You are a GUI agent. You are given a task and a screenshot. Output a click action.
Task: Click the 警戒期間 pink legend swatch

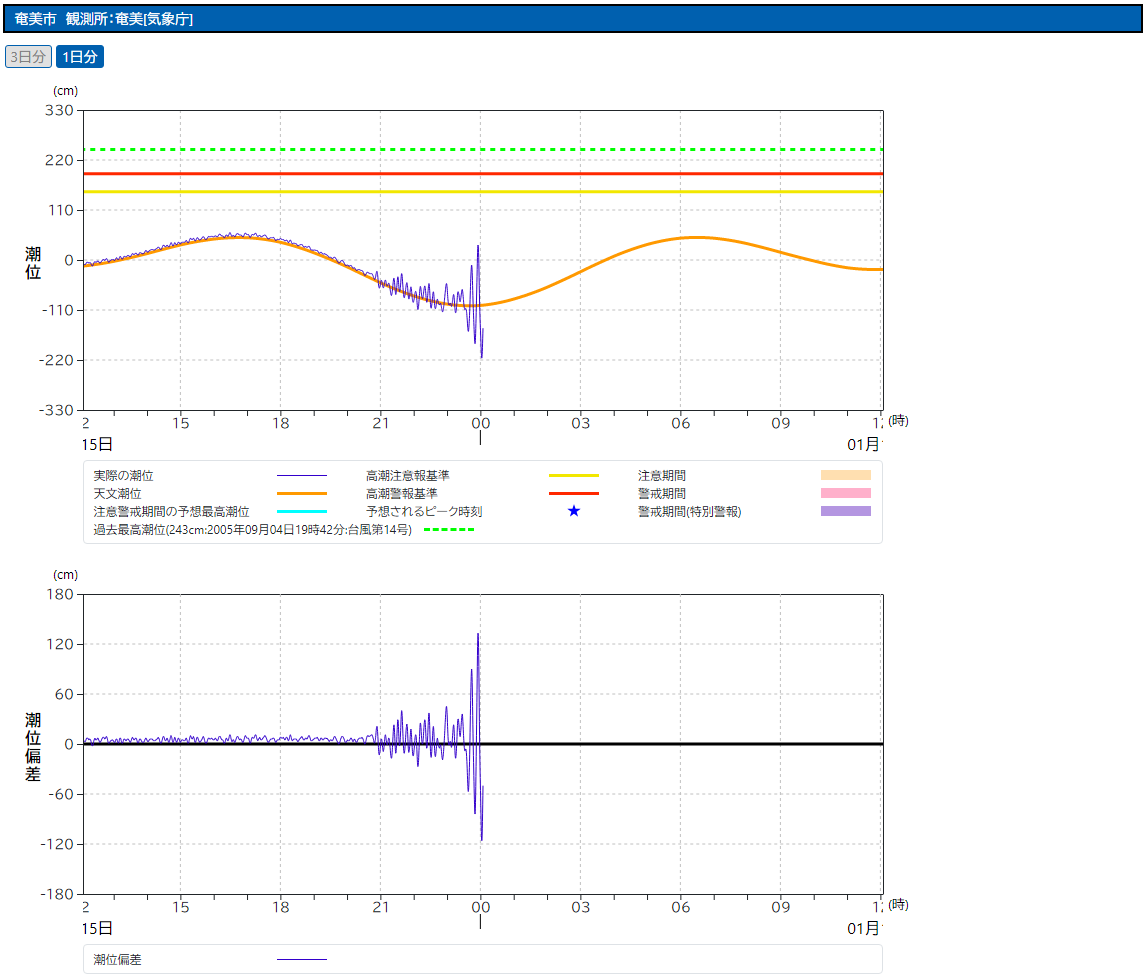(846, 493)
